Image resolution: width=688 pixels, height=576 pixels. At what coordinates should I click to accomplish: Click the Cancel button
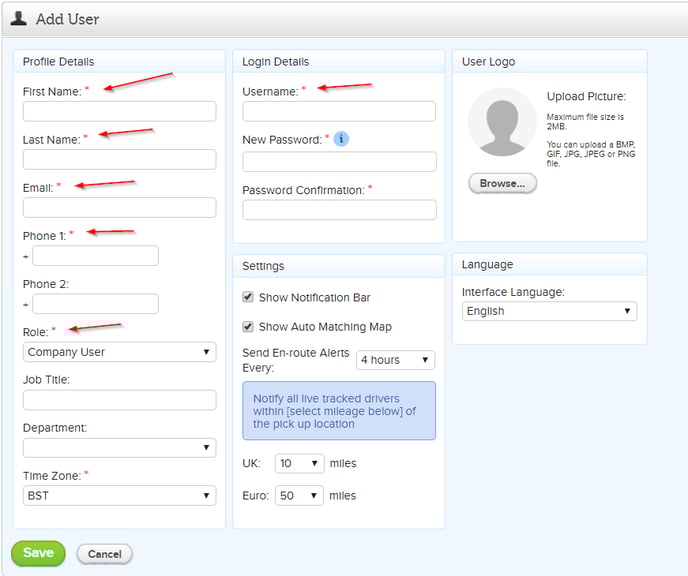104,554
